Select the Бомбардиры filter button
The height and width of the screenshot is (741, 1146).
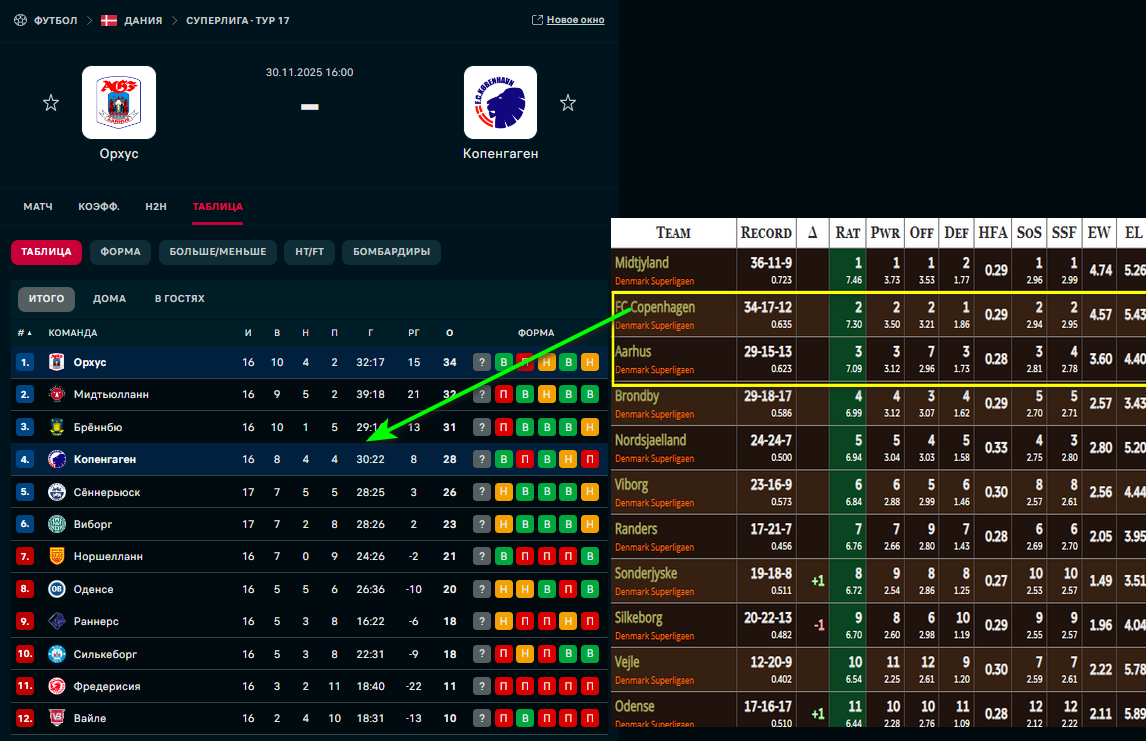point(391,252)
